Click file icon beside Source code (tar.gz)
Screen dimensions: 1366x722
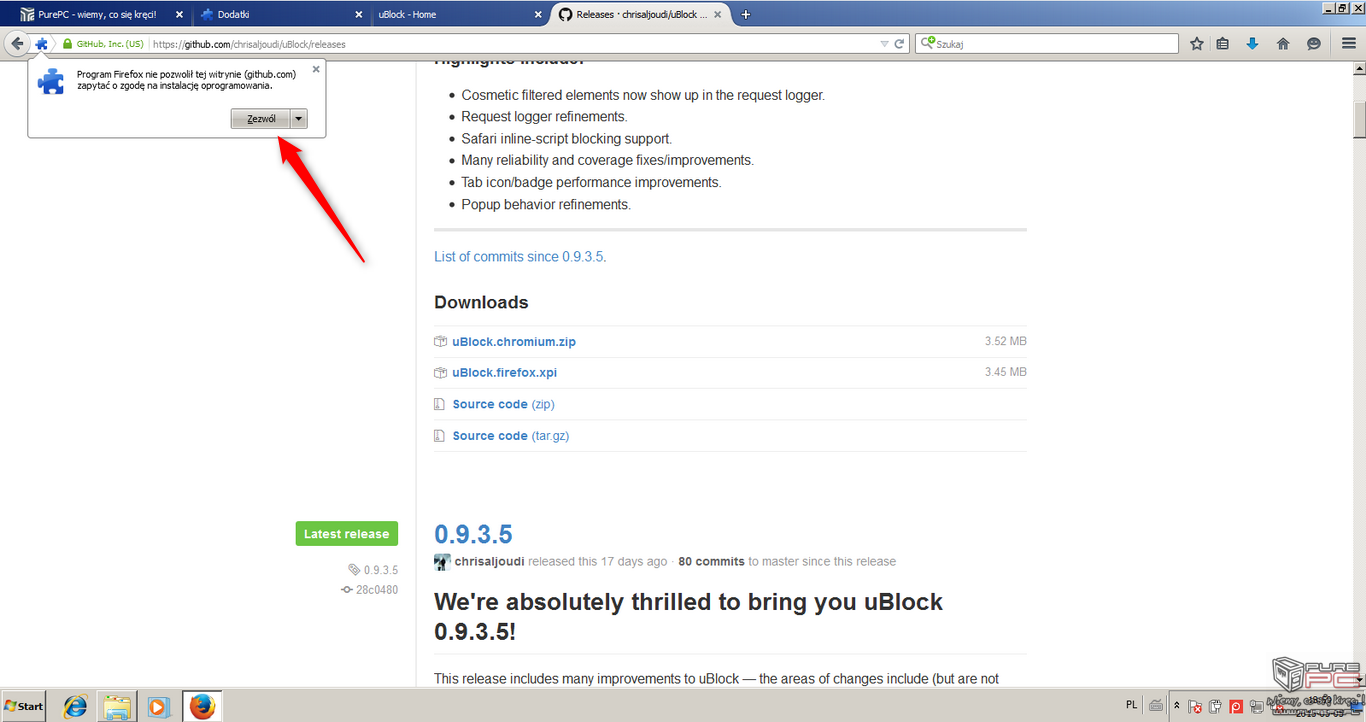[439, 436]
